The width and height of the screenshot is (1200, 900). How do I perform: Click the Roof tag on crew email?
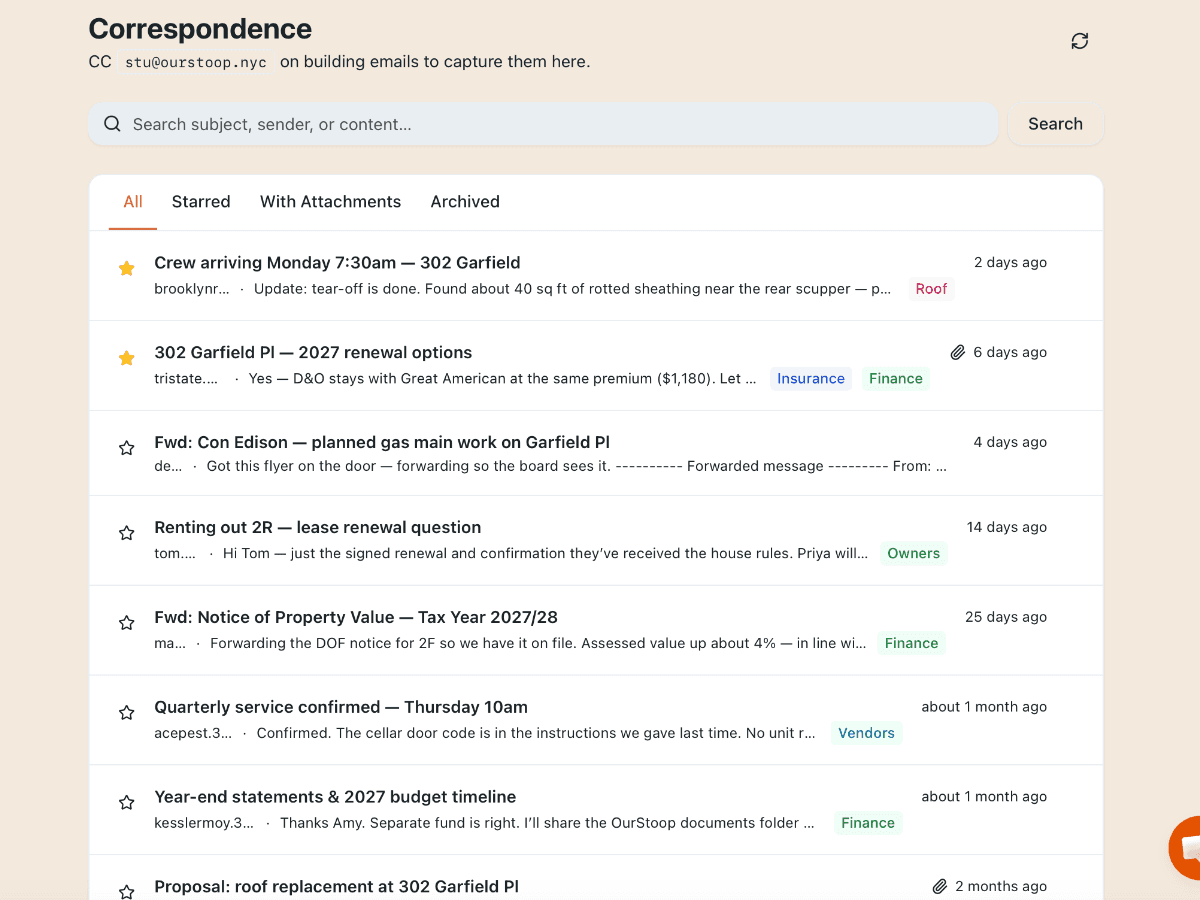pos(931,289)
